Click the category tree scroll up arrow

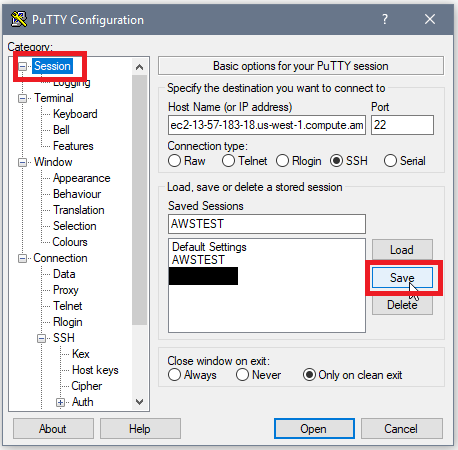tap(140, 67)
